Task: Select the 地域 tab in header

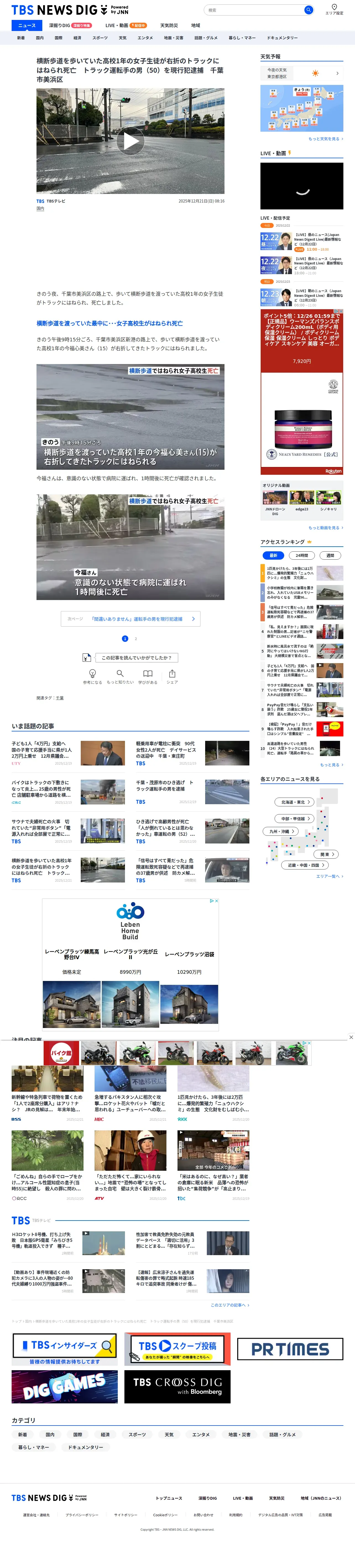Action: click(x=196, y=25)
